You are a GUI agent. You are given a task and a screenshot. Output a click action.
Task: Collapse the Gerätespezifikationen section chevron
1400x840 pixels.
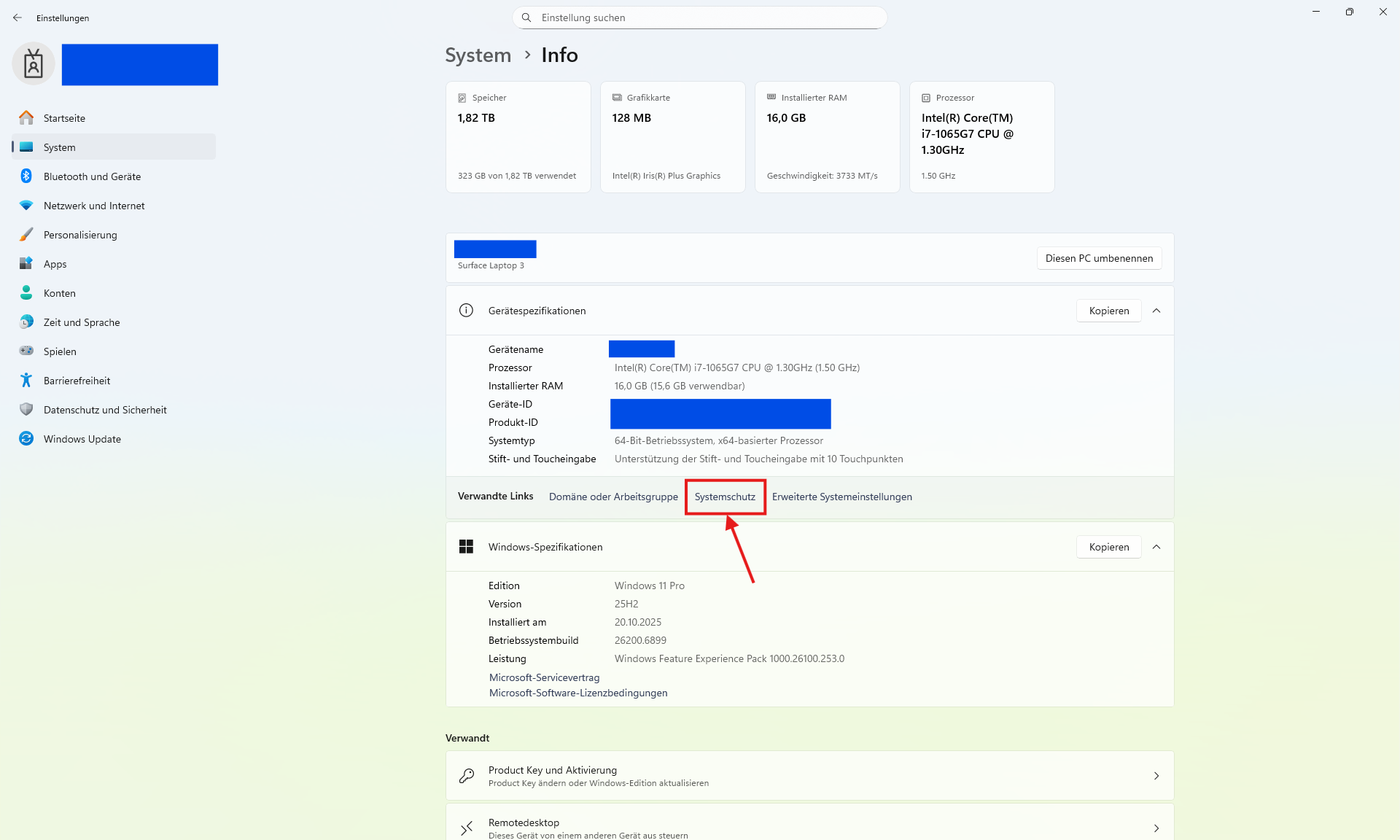click(1156, 311)
